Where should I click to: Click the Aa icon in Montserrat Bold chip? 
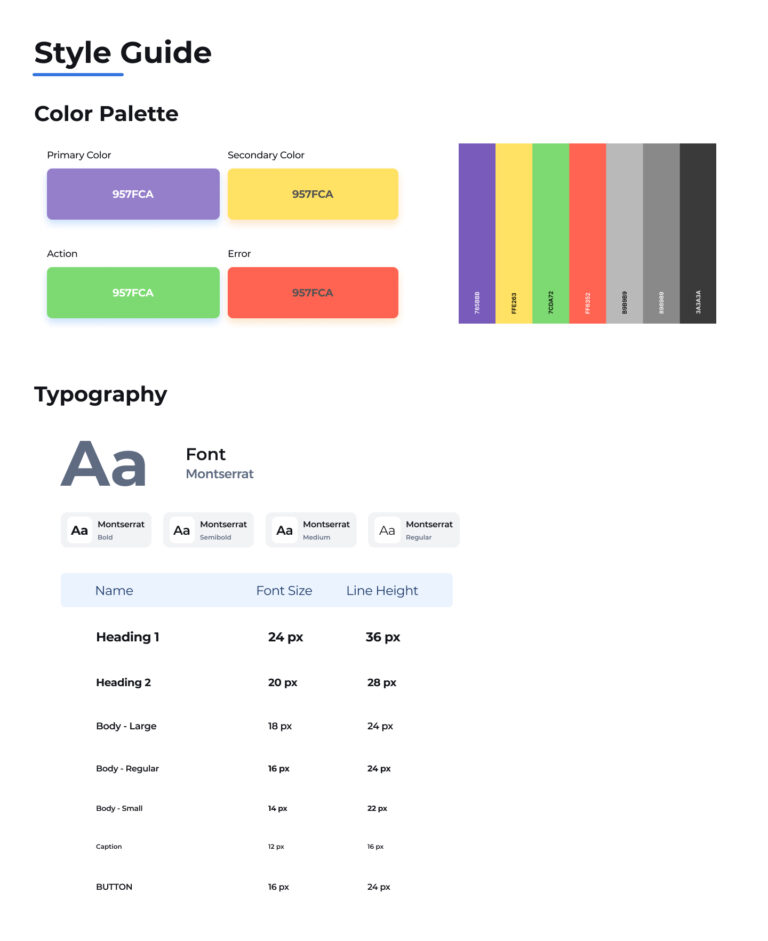(79, 531)
